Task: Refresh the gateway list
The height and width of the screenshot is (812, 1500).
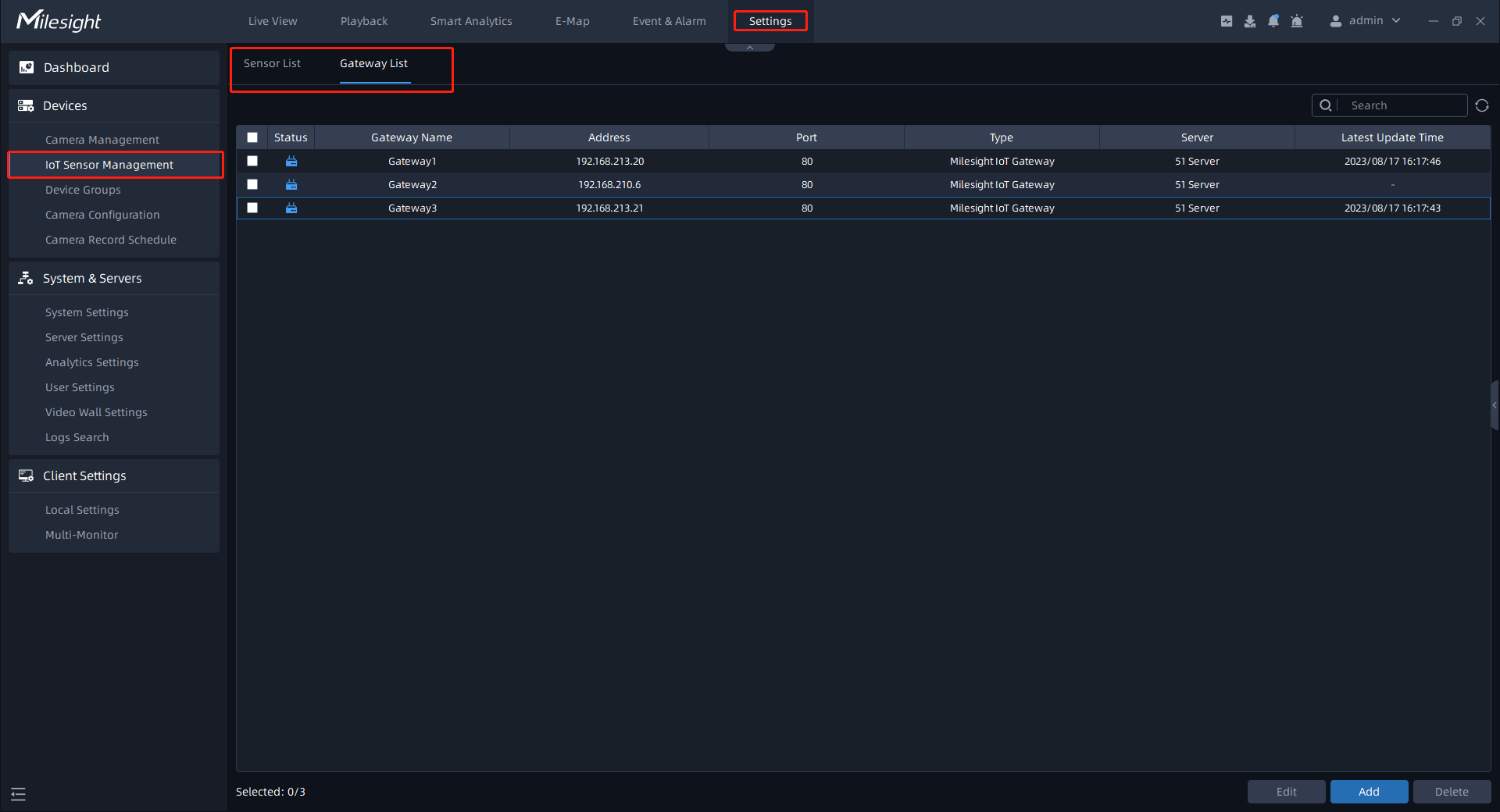Action: coord(1482,105)
